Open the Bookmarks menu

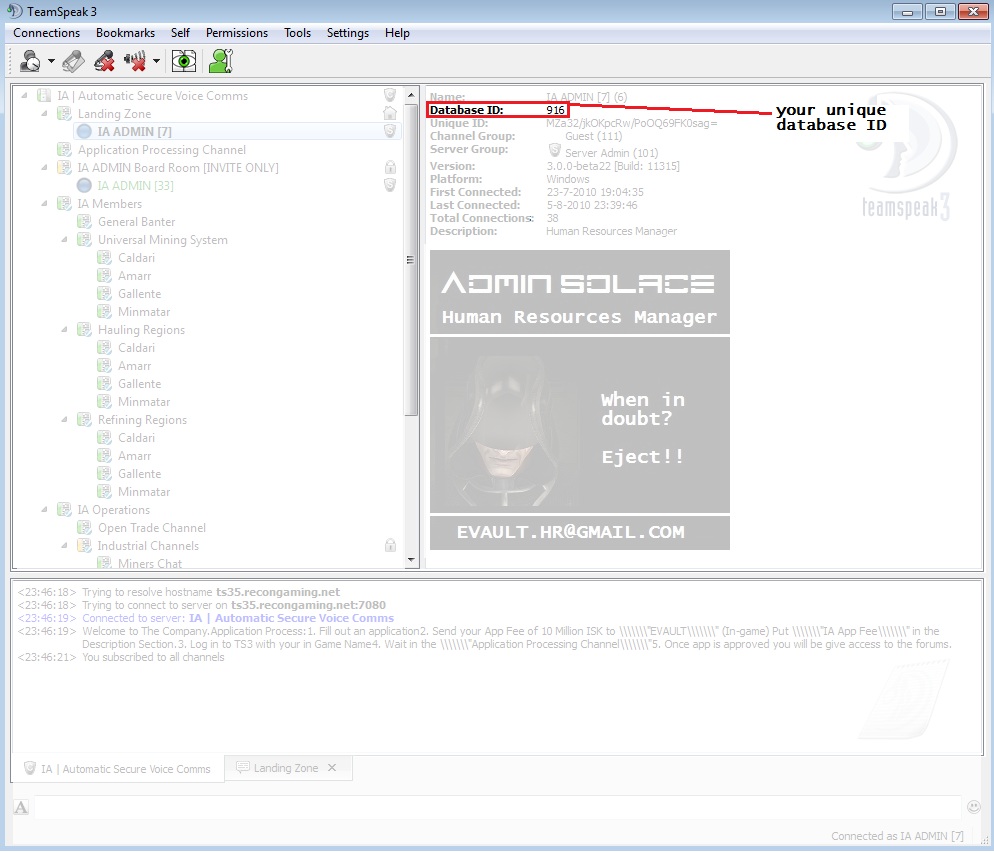coord(126,33)
